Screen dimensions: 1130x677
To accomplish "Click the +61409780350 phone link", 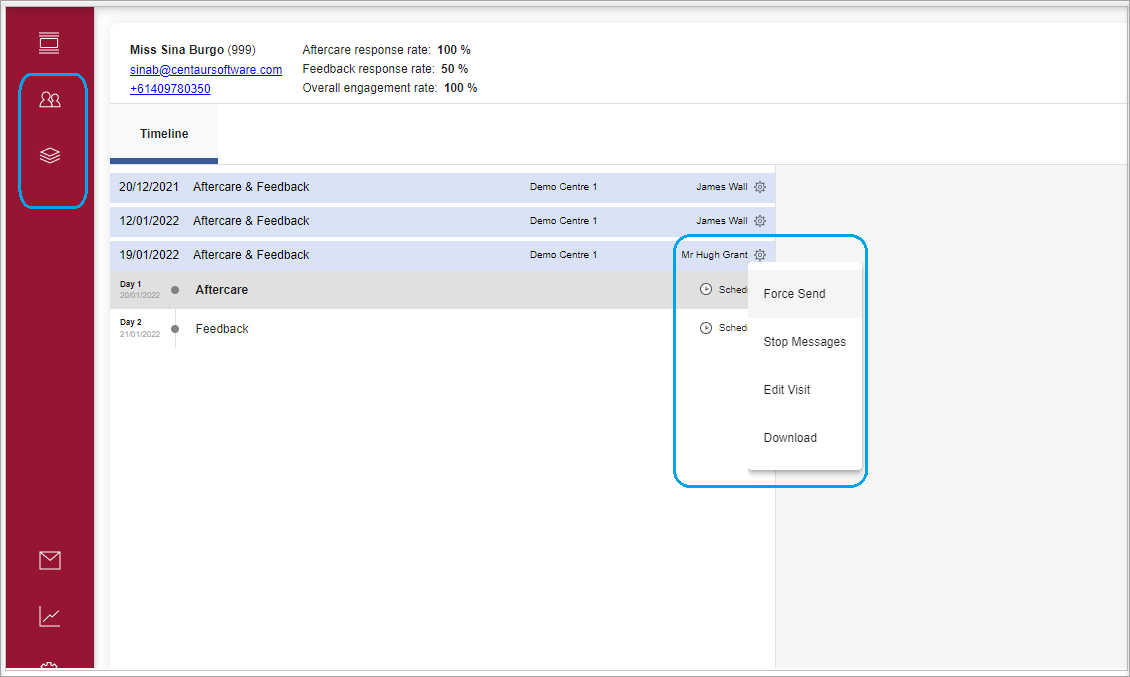I will coord(170,89).
